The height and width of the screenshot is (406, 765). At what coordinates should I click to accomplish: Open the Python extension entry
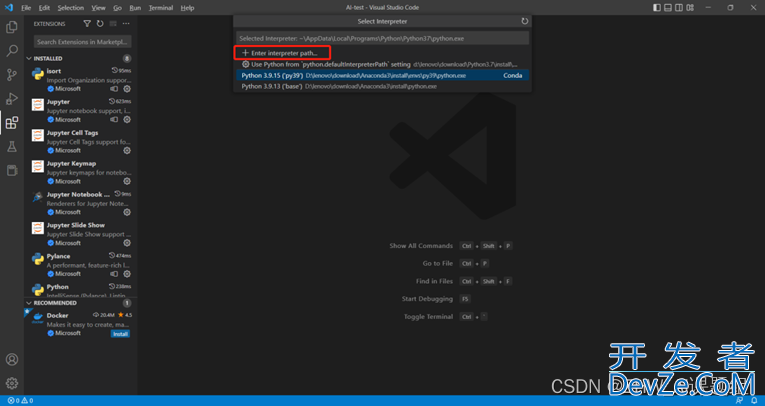81,289
